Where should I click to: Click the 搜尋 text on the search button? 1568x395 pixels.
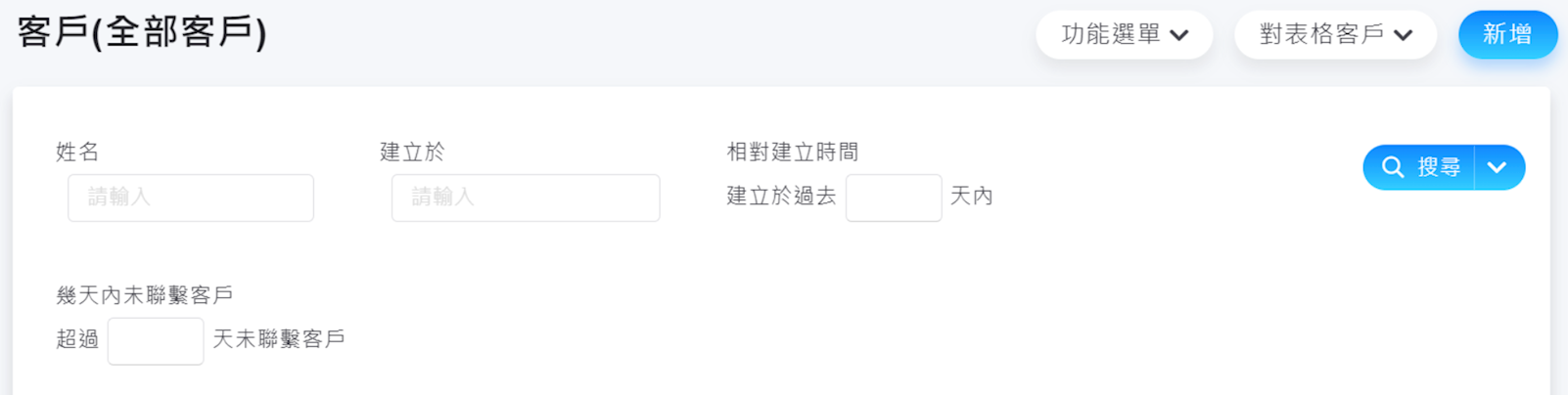point(1439,167)
